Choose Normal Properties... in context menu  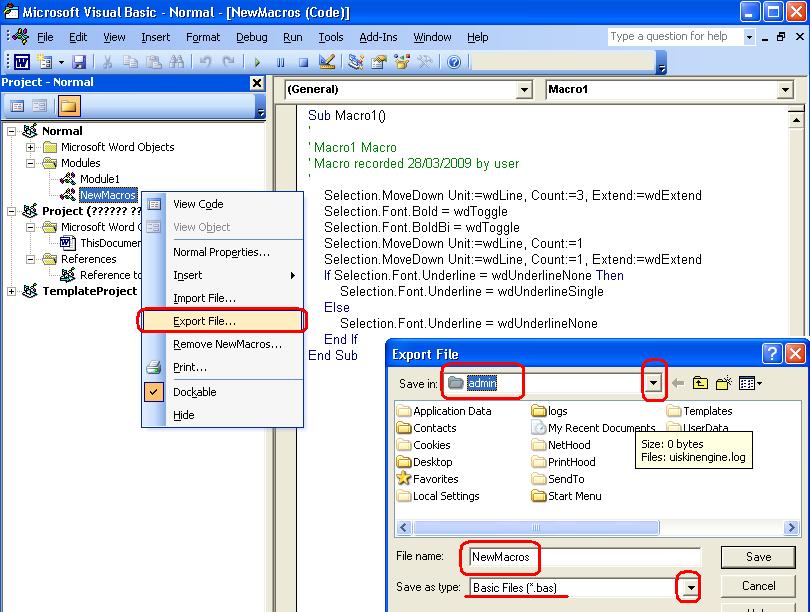point(223,252)
